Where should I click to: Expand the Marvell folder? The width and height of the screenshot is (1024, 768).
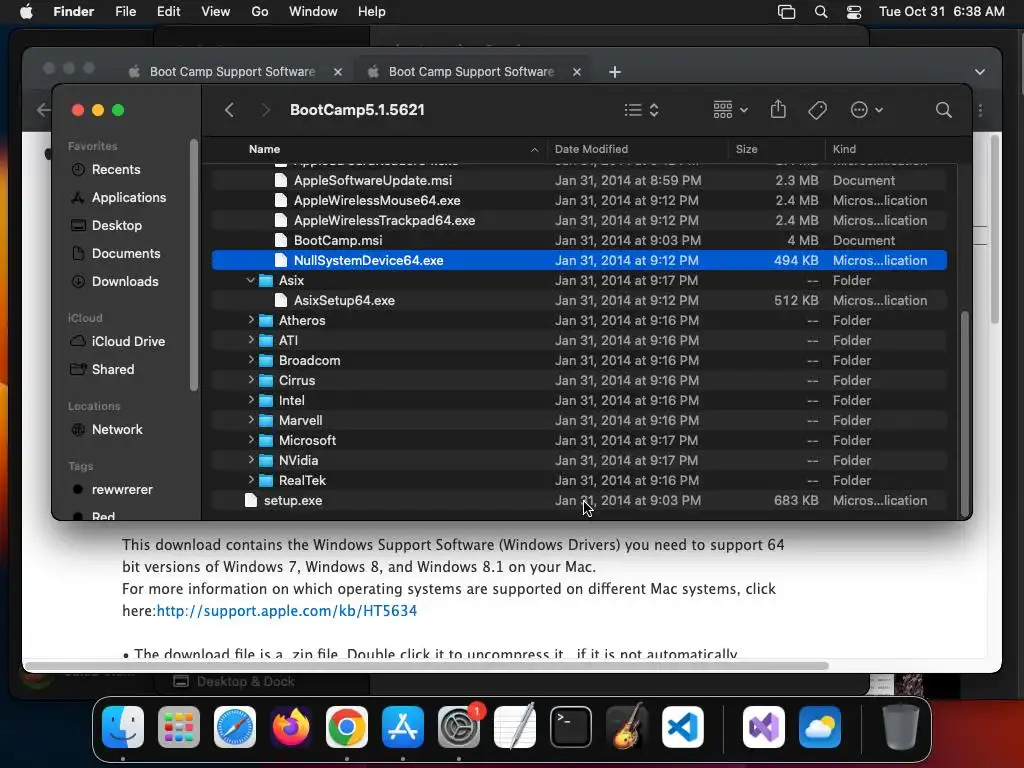coord(251,420)
